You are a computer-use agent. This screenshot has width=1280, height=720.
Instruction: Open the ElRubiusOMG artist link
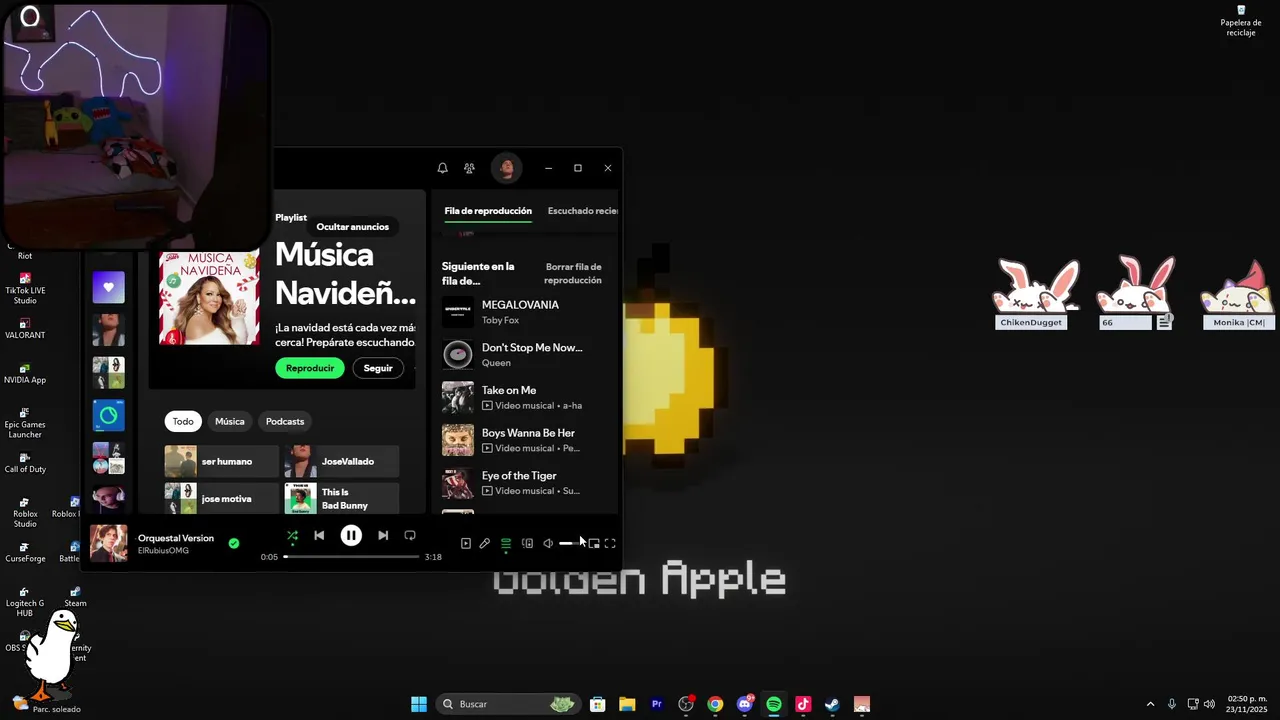point(163,551)
